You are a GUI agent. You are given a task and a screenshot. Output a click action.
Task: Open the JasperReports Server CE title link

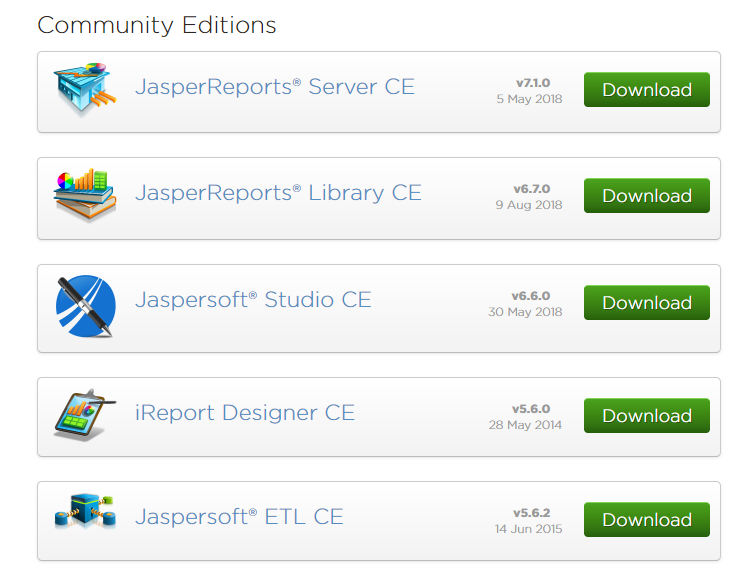click(275, 87)
